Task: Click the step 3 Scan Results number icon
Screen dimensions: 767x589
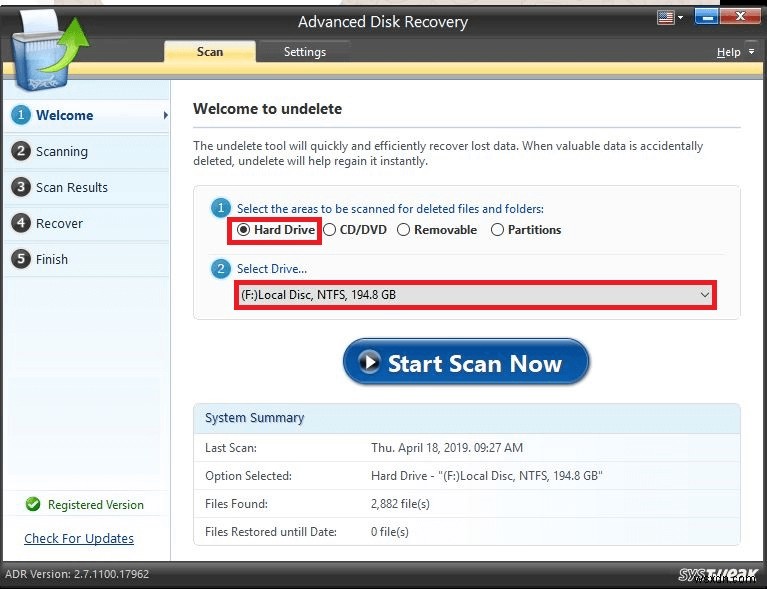Action: (x=21, y=187)
